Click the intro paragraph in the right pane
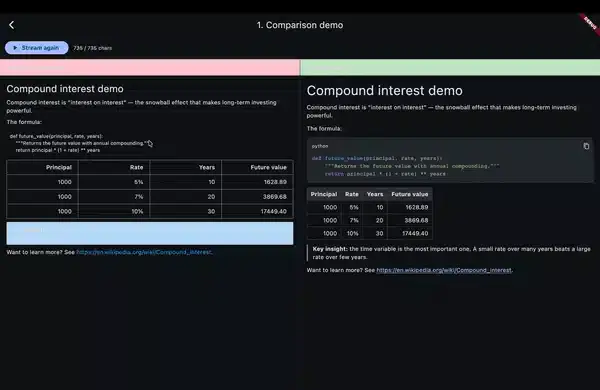Screen dimensions: 600x390 [x=442, y=111]
